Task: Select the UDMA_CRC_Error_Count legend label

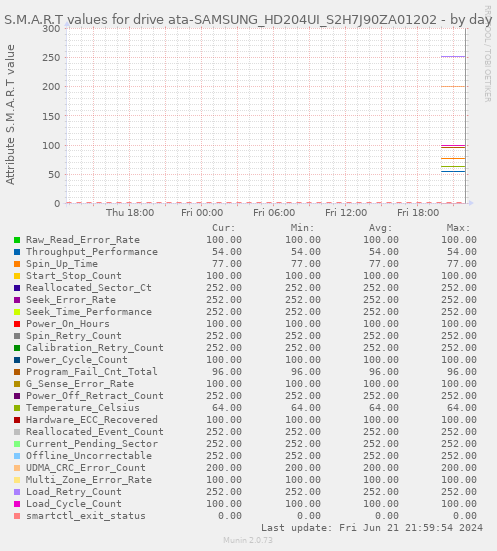Action: point(86,468)
